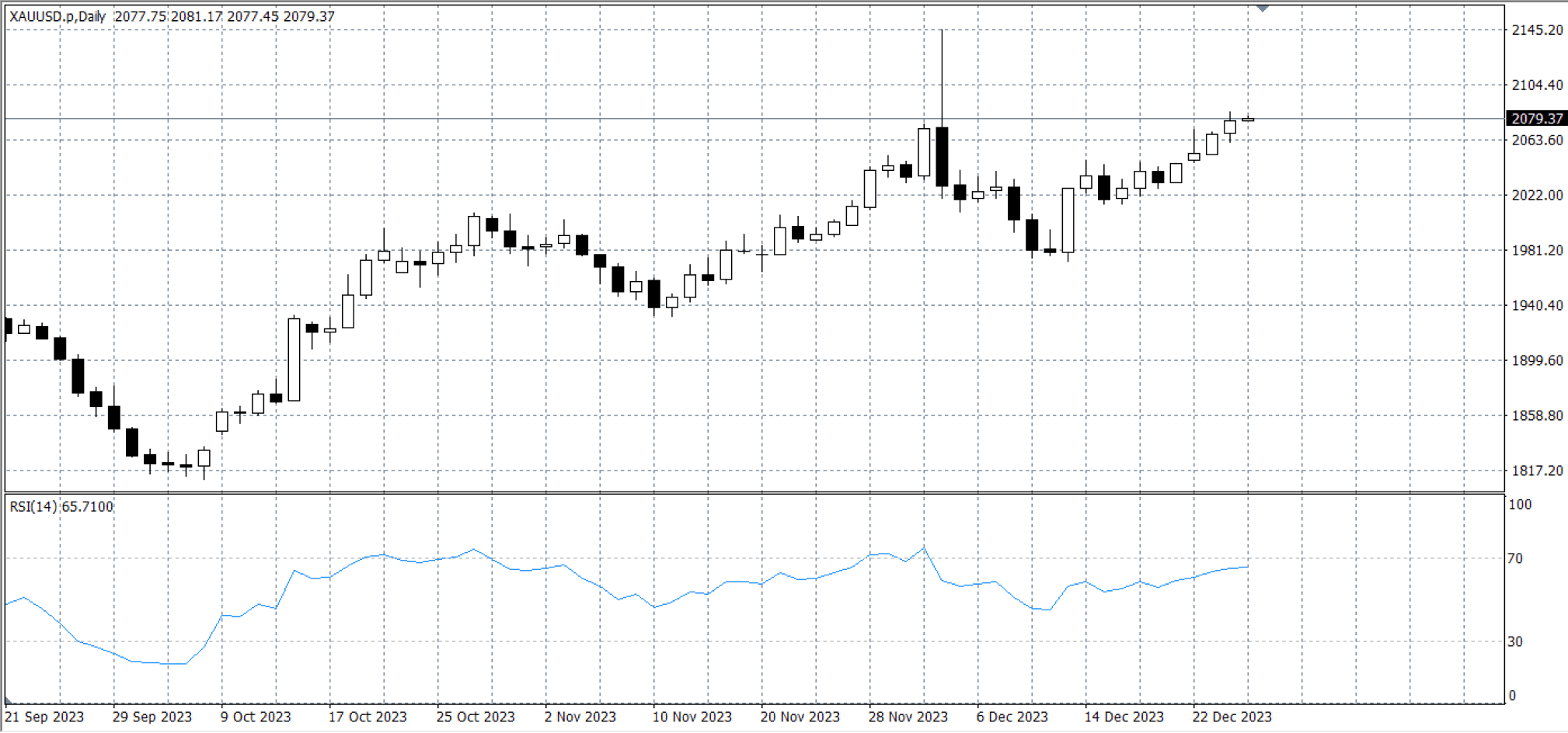This screenshot has width=1568, height=733.
Task: Click the 1981.20 price scale label
Action: click(1537, 250)
